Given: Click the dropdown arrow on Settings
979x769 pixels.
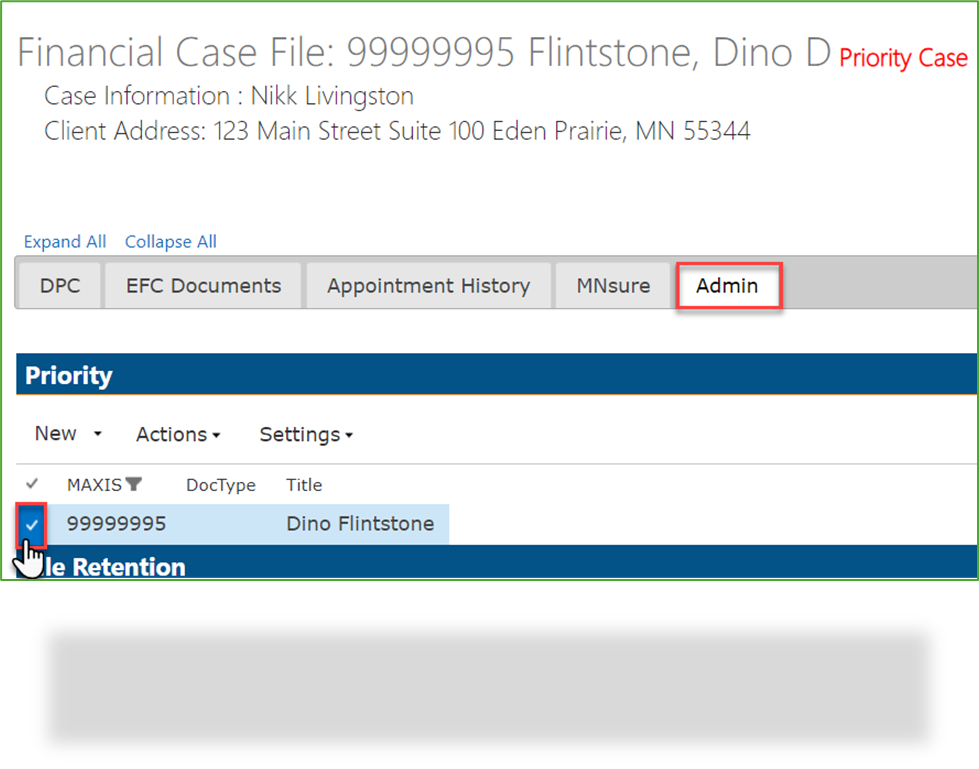Looking at the screenshot, I should (346, 435).
